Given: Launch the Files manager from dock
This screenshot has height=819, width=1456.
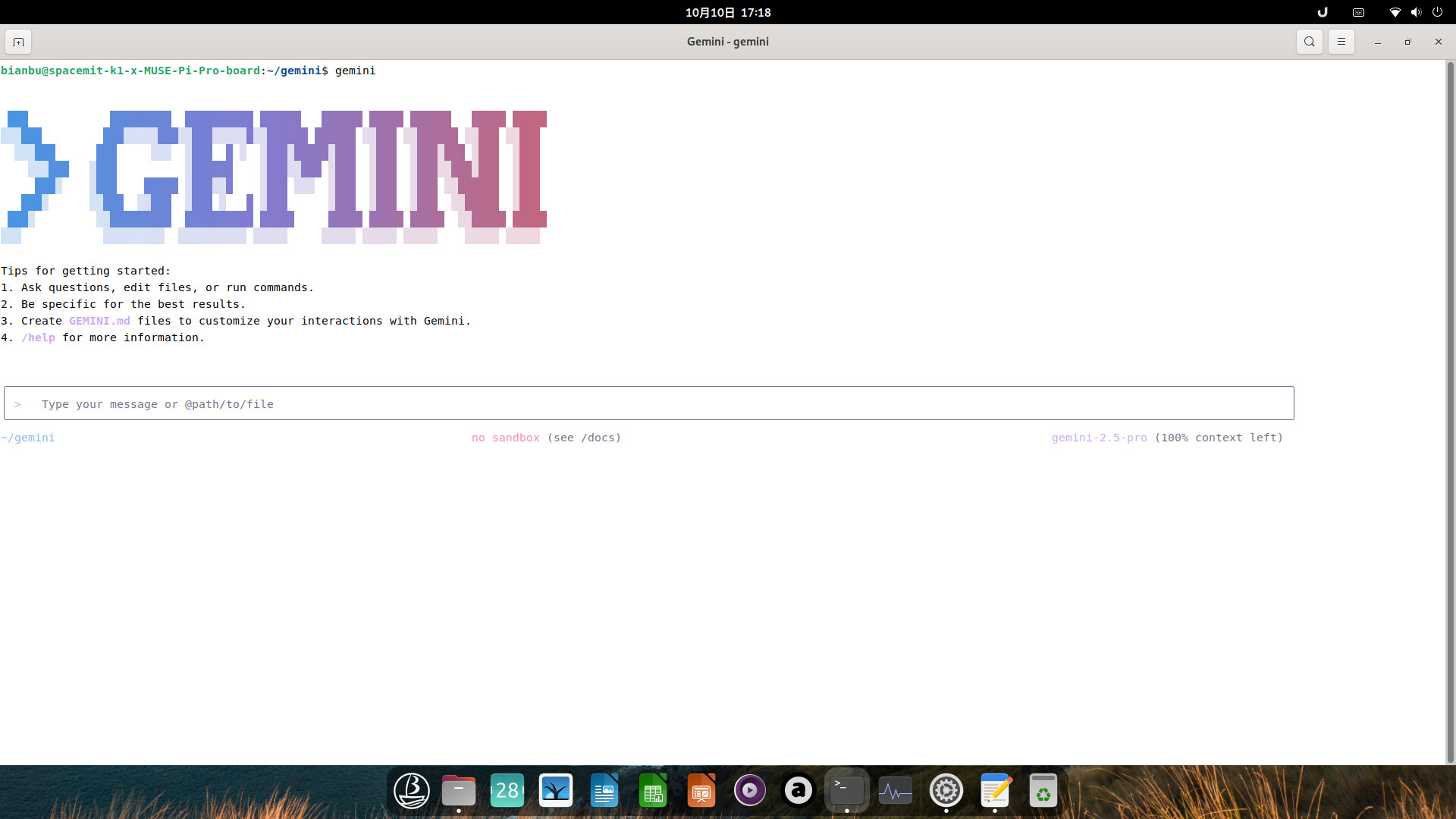Looking at the screenshot, I should pyautogui.click(x=459, y=791).
